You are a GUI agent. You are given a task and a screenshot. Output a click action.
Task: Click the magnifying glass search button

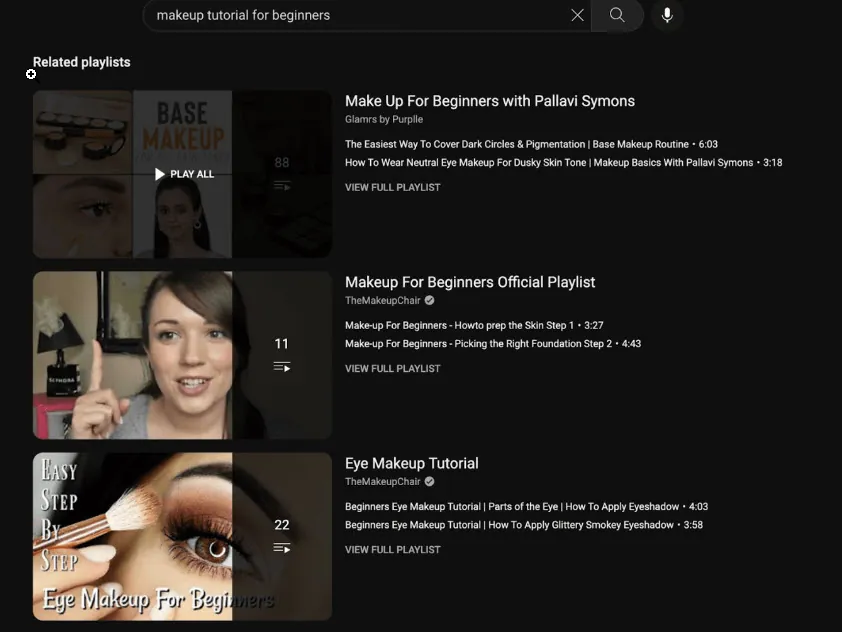[617, 15]
